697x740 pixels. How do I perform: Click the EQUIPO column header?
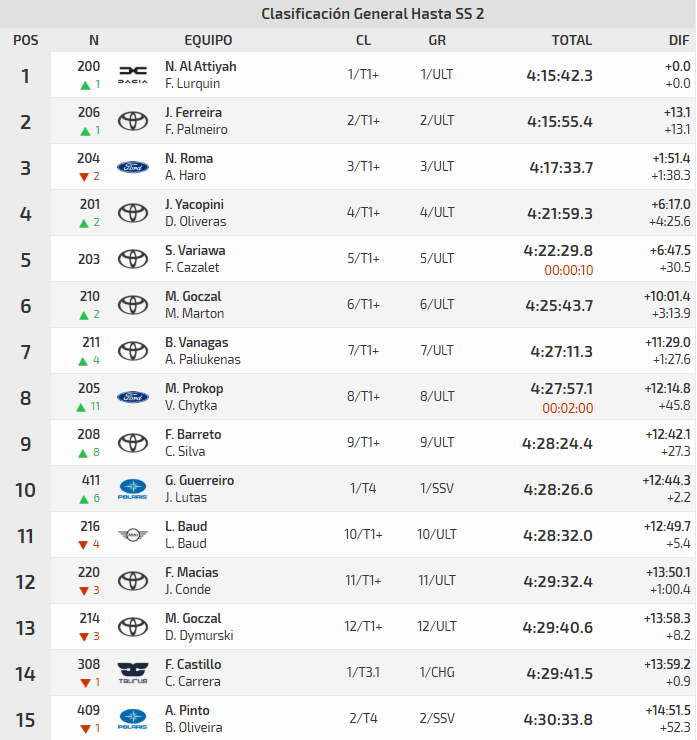[x=208, y=41]
